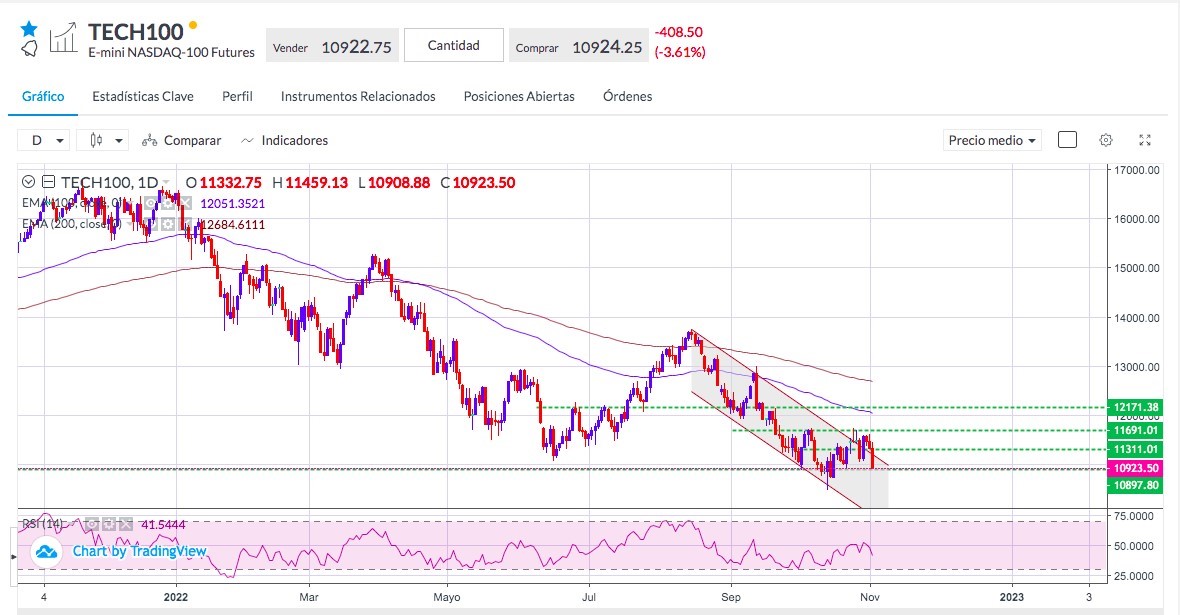Screen dimensions: 1180x615
Task: Click the EMA 100 value 12051.3521
Action: coord(233,203)
